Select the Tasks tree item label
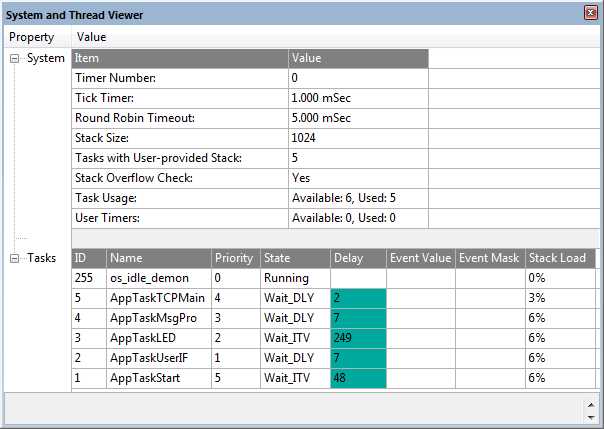Viewport: 604px width, 429px height. click(x=41, y=258)
